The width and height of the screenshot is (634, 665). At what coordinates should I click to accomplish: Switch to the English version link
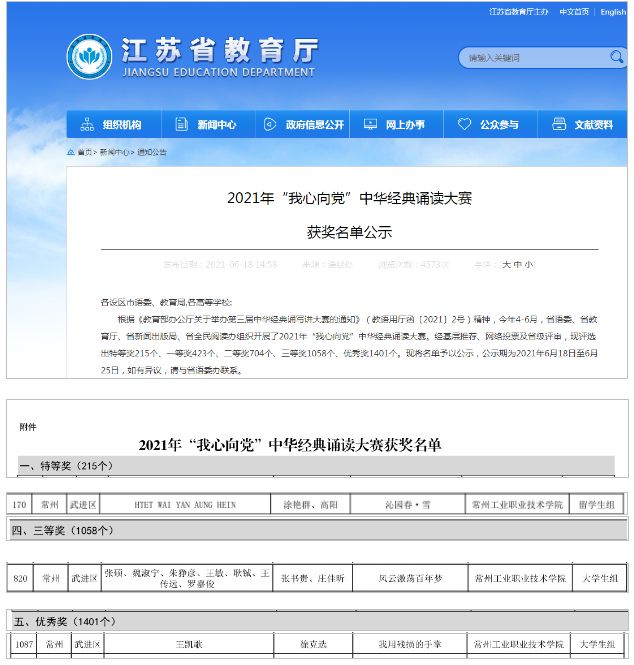coord(613,12)
